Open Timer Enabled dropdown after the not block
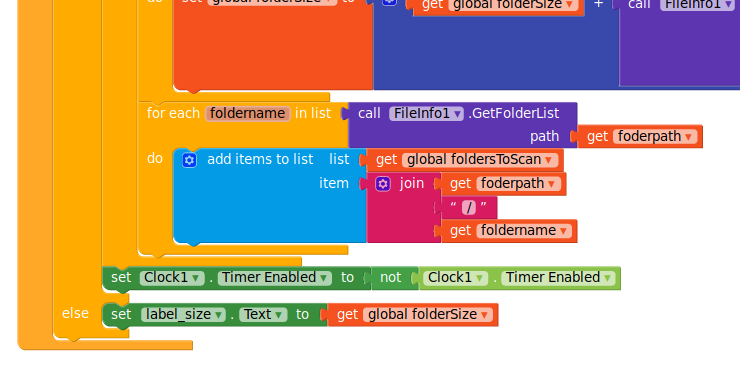 pos(558,277)
